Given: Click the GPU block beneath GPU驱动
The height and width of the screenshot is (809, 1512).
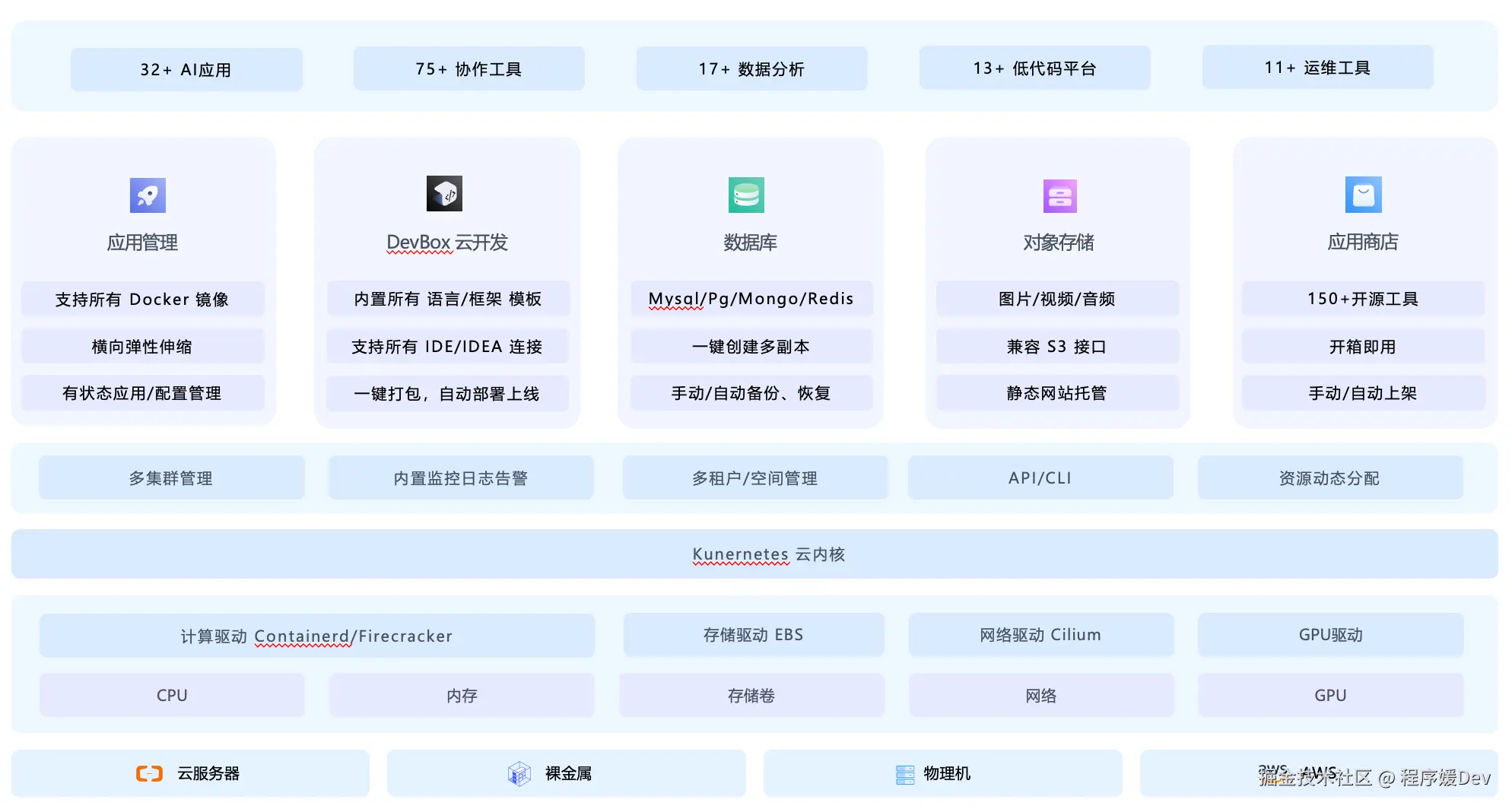Looking at the screenshot, I should coord(1331,696).
